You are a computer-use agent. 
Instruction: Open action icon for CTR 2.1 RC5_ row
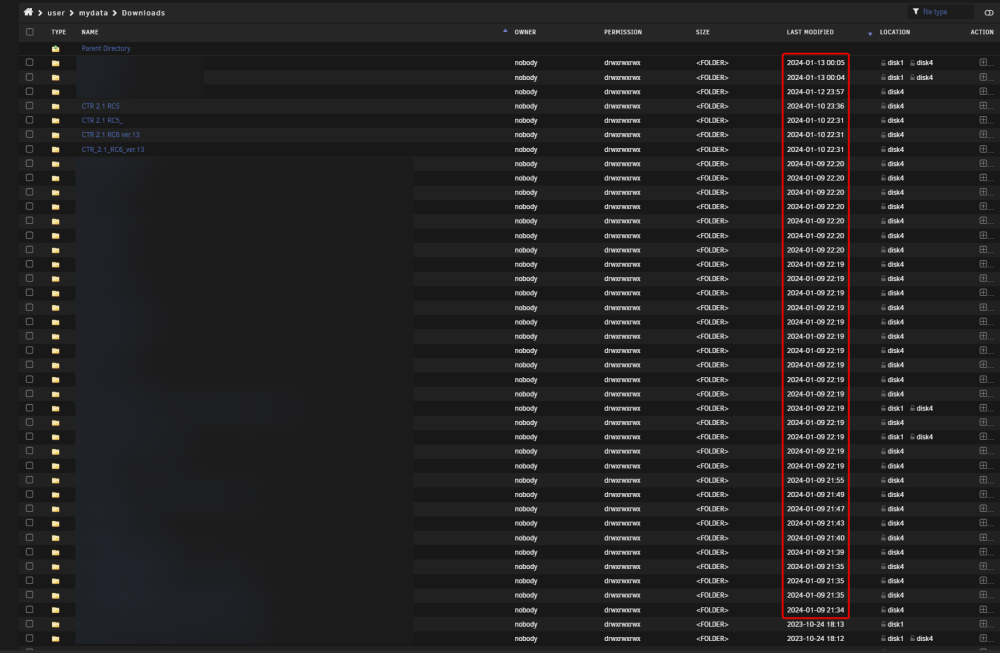983,120
